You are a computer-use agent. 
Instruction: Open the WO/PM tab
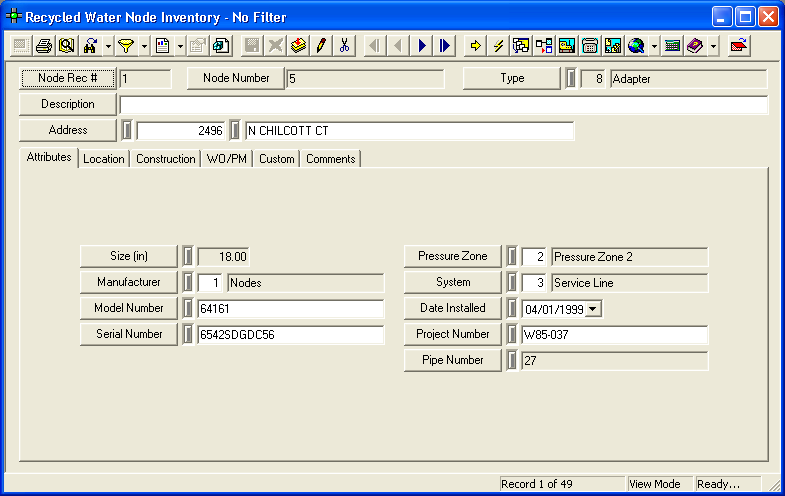pos(227,159)
